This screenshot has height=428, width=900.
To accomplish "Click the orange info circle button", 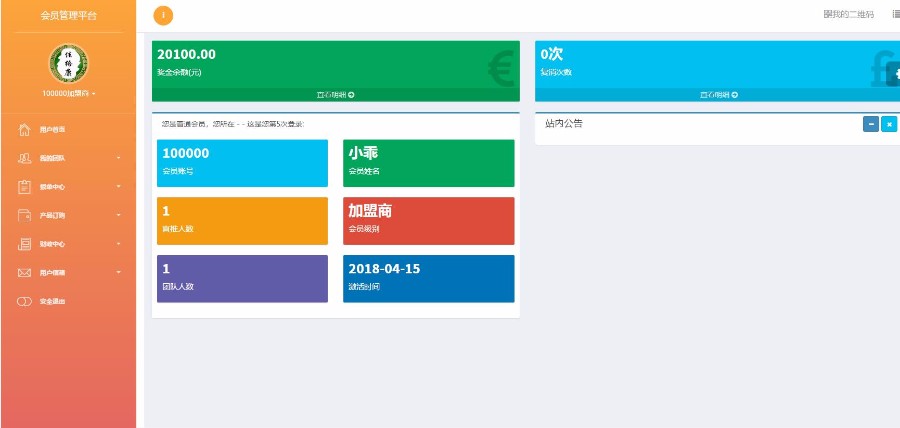I will 163,15.
